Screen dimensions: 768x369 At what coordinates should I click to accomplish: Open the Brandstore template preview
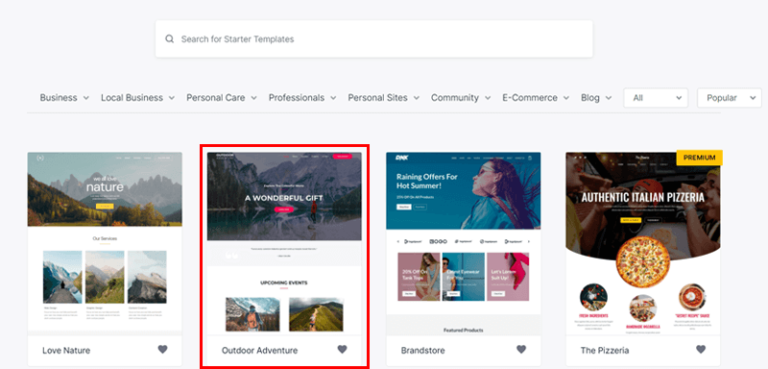pos(463,244)
